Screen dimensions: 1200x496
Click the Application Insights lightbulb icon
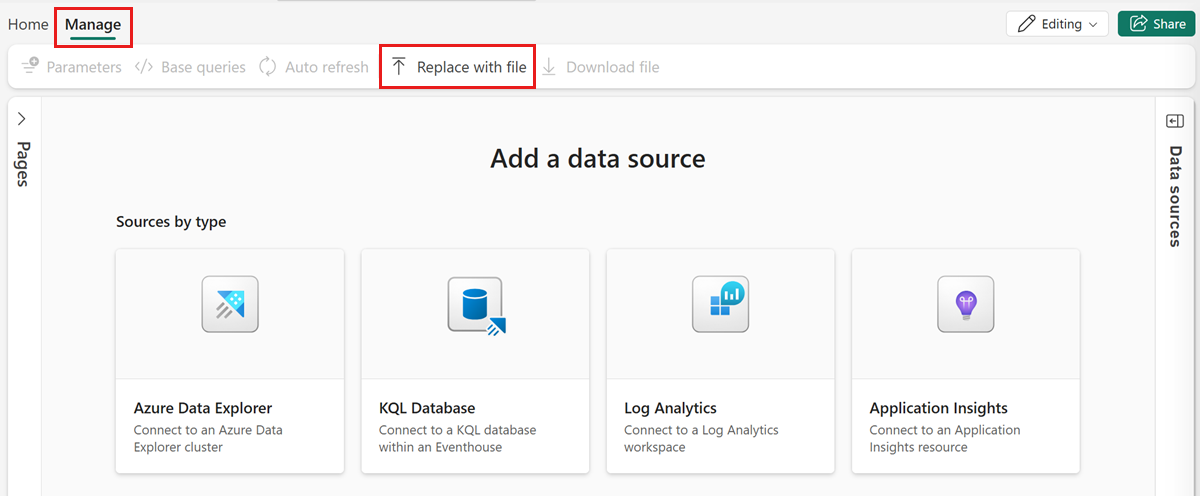point(966,304)
